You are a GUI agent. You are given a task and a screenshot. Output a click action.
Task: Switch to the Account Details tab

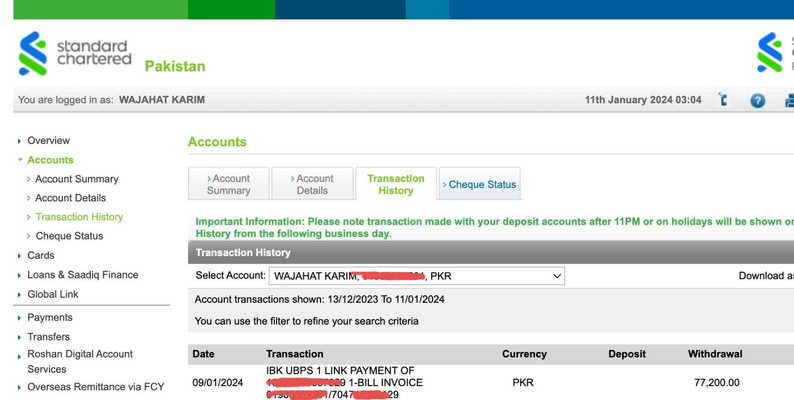pos(312,184)
